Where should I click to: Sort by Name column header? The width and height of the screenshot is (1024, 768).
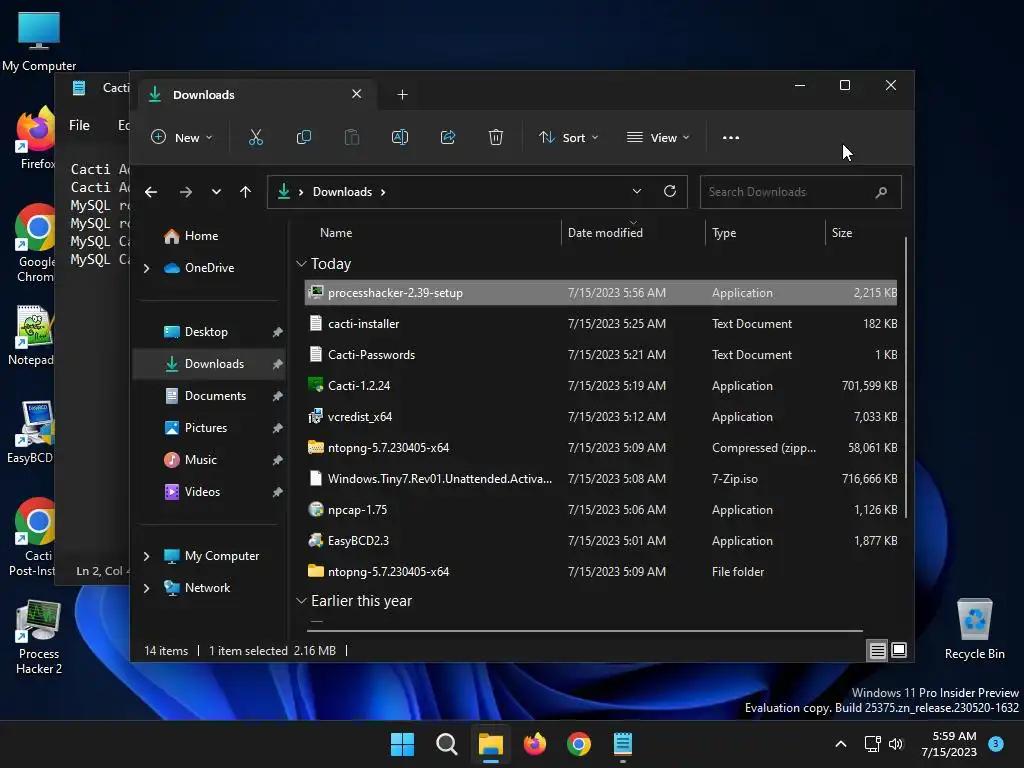tap(336, 233)
